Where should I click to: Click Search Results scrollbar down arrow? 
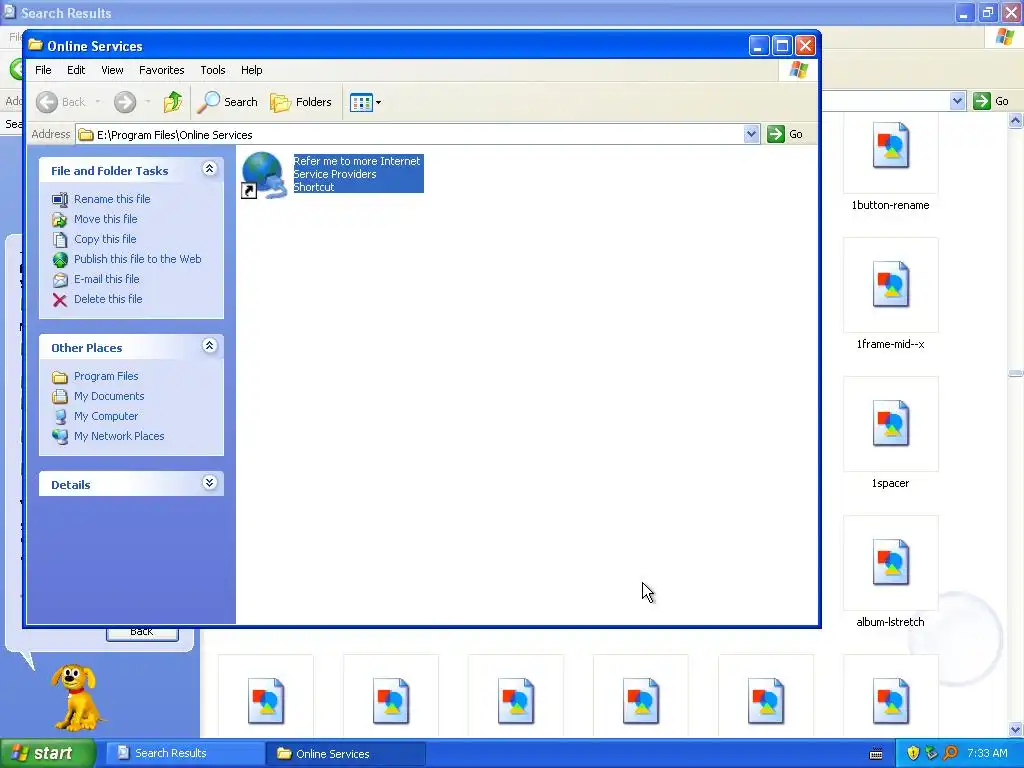click(1016, 729)
